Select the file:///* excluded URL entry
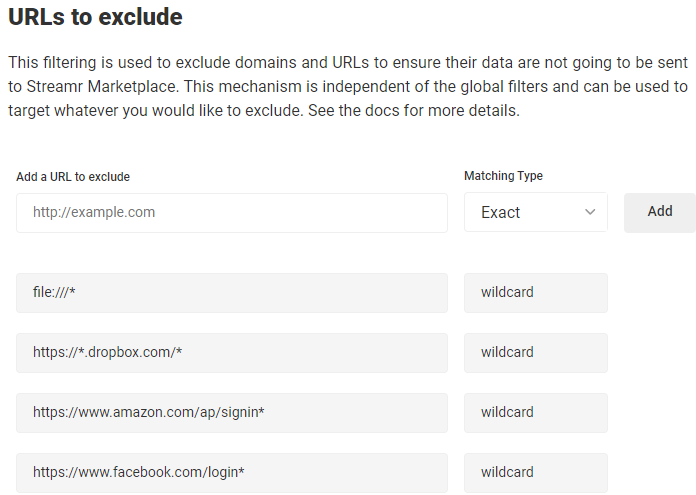 [231, 292]
